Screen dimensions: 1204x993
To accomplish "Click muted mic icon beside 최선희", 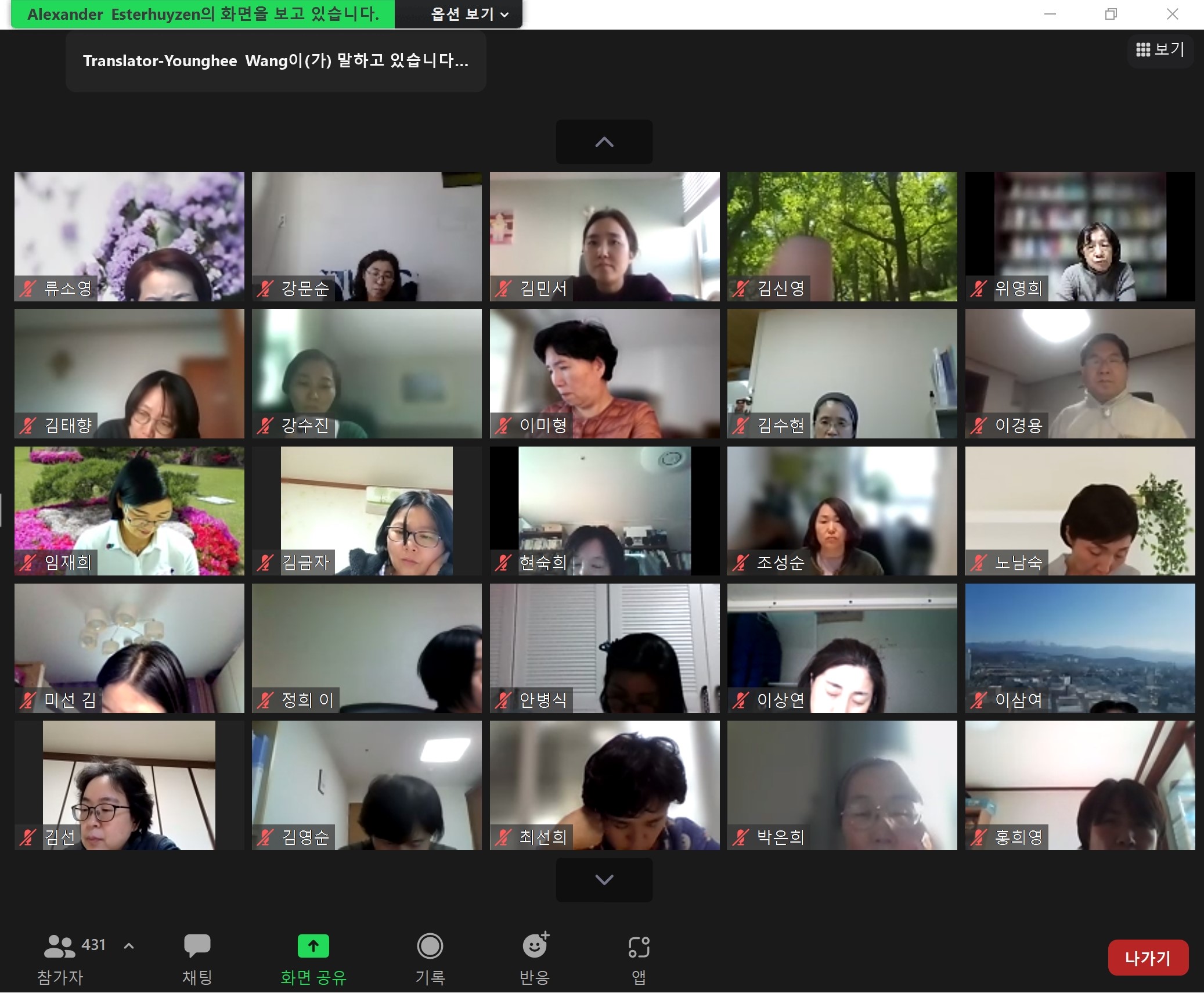I will (503, 837).
